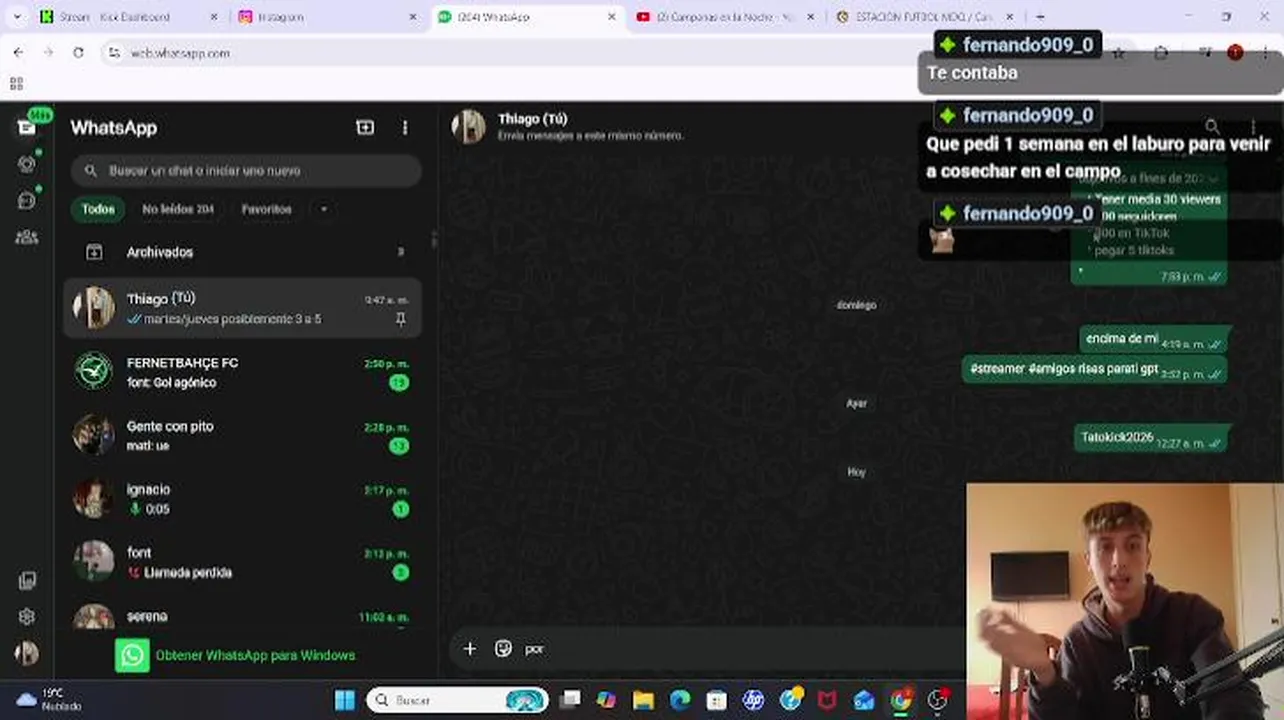
Task: Click the browser tab list dropdown arrow
Action: point(16,17)
